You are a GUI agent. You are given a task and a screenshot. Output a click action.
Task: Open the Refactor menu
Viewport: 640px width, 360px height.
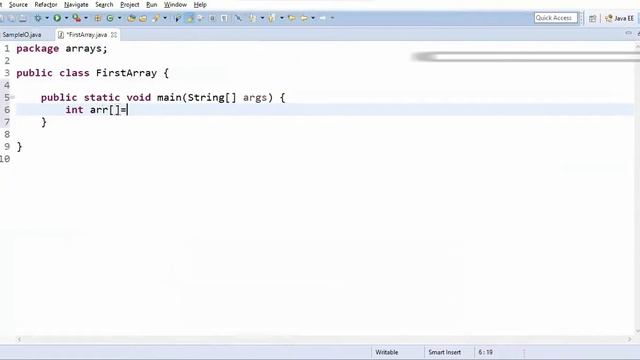[x=46, y=4]
